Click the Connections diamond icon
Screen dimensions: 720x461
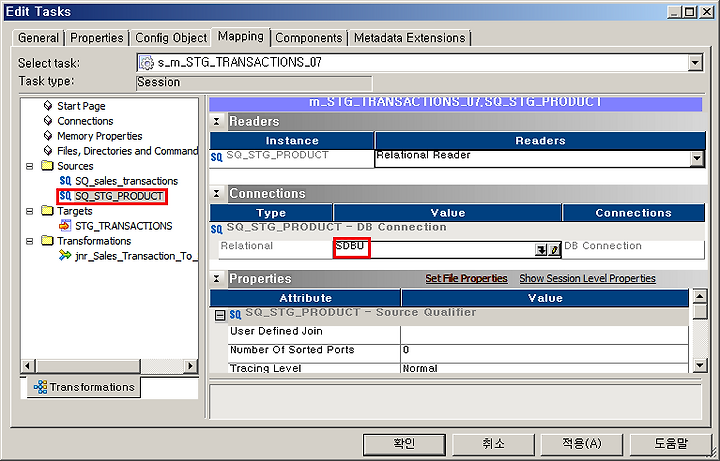(47, 121)
